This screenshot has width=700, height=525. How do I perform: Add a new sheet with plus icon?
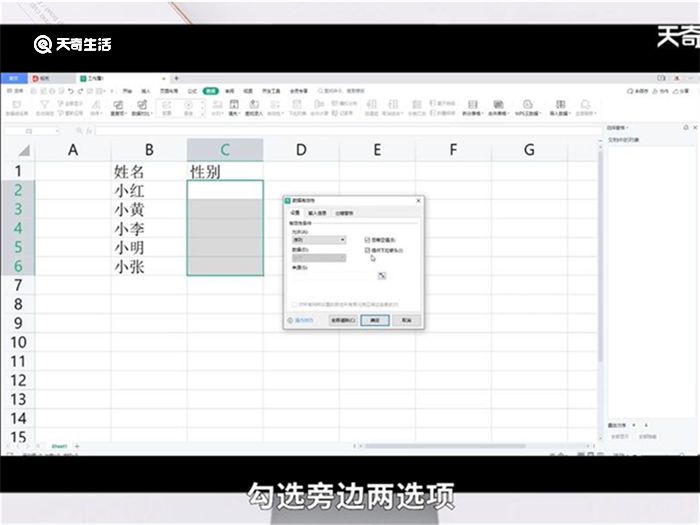pyautogui.click(x=76, y=445)
